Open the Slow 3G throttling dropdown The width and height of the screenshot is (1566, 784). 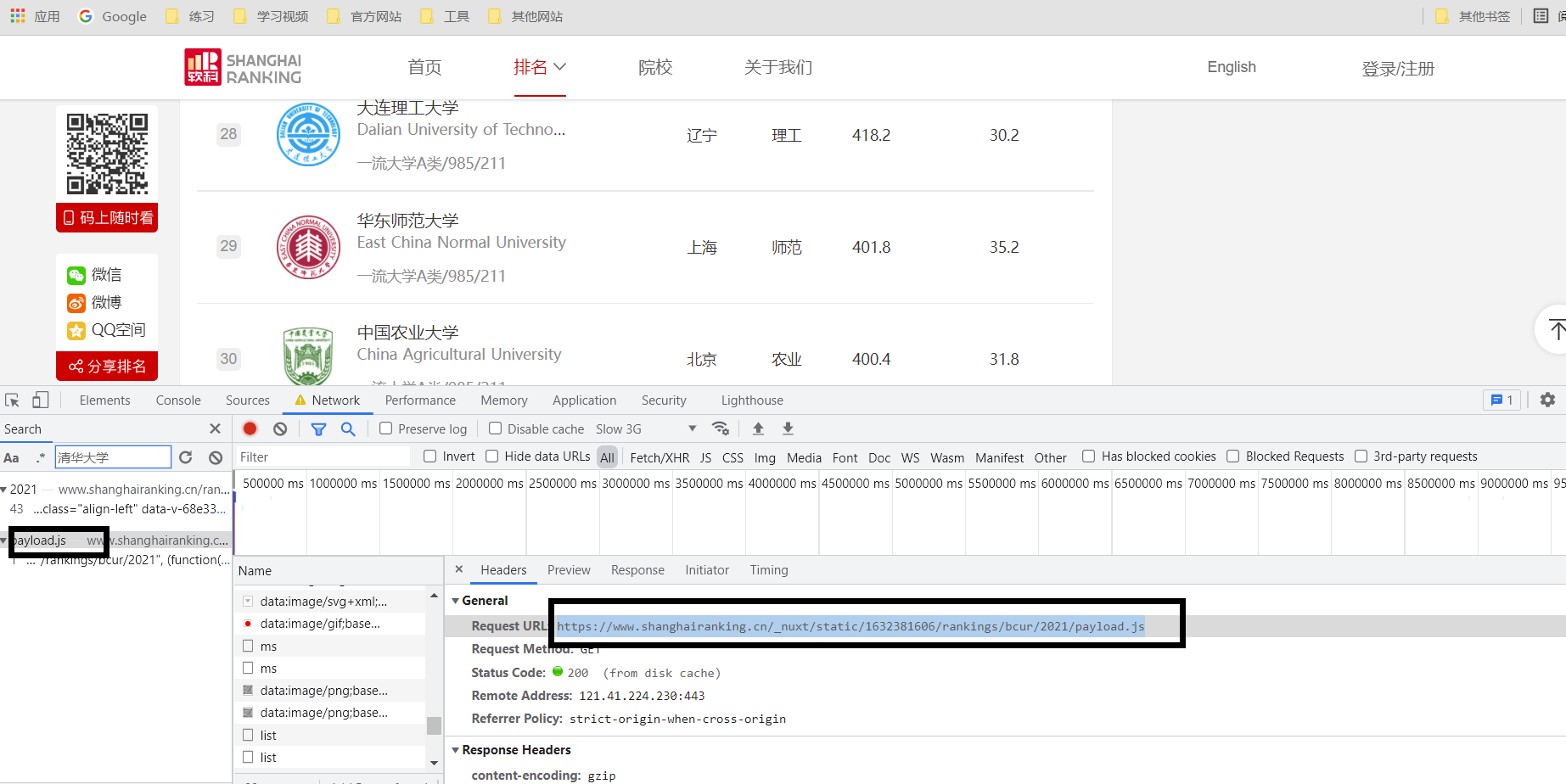(646, 428)
